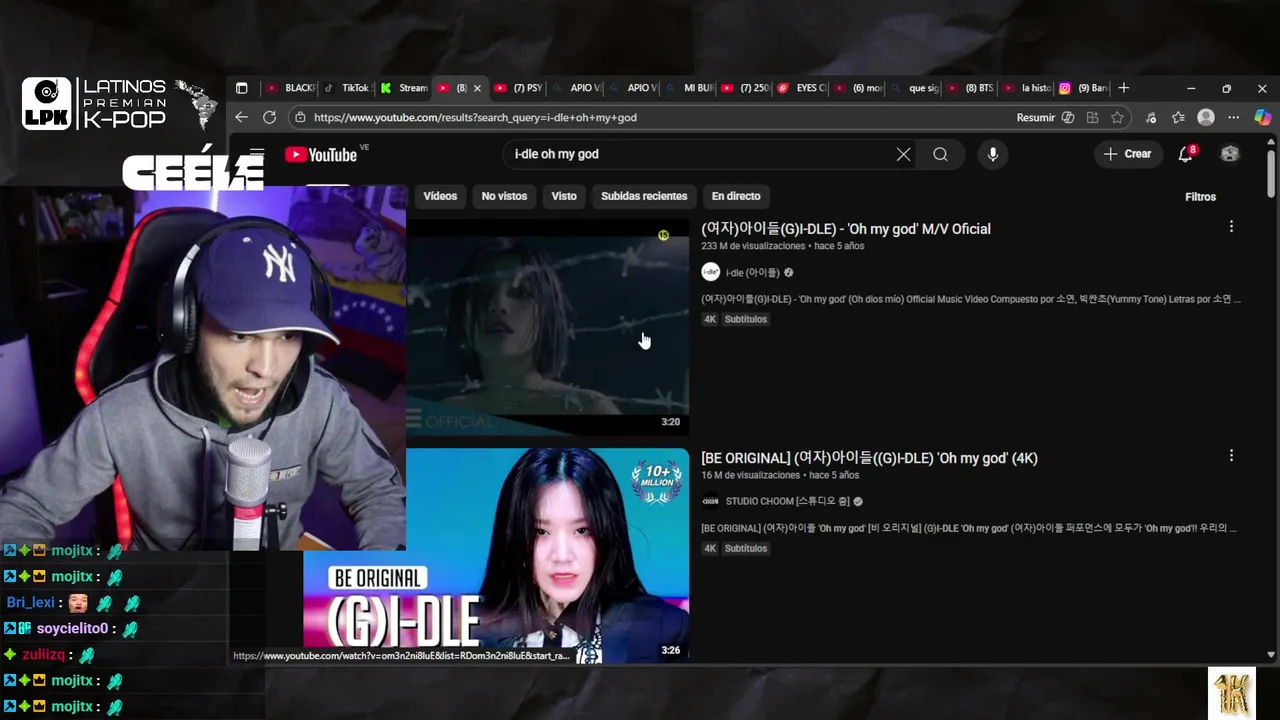Clear the search query with X
The width and height of the screenshot is (1280, 720).
click(x=903, y=154)
